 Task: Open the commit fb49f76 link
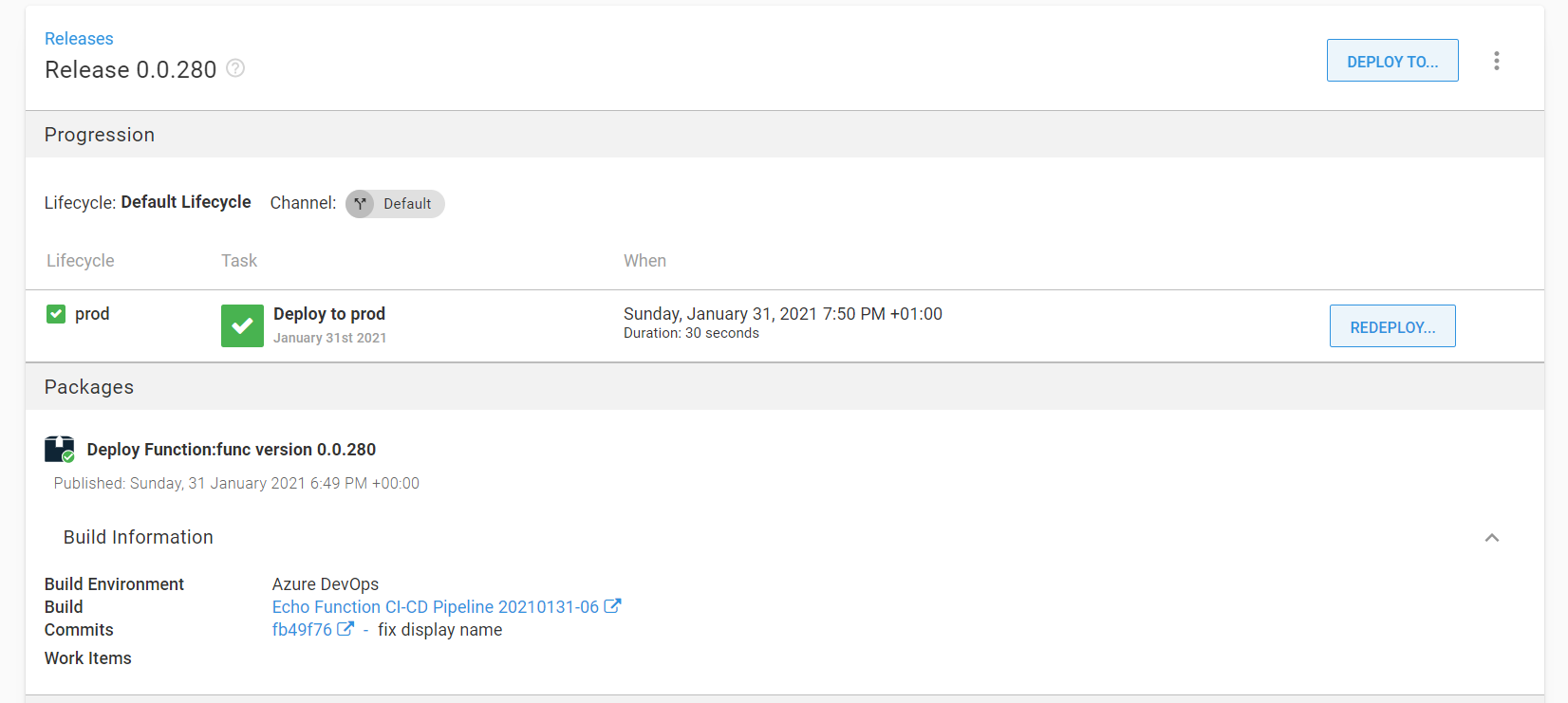[302, 630]
